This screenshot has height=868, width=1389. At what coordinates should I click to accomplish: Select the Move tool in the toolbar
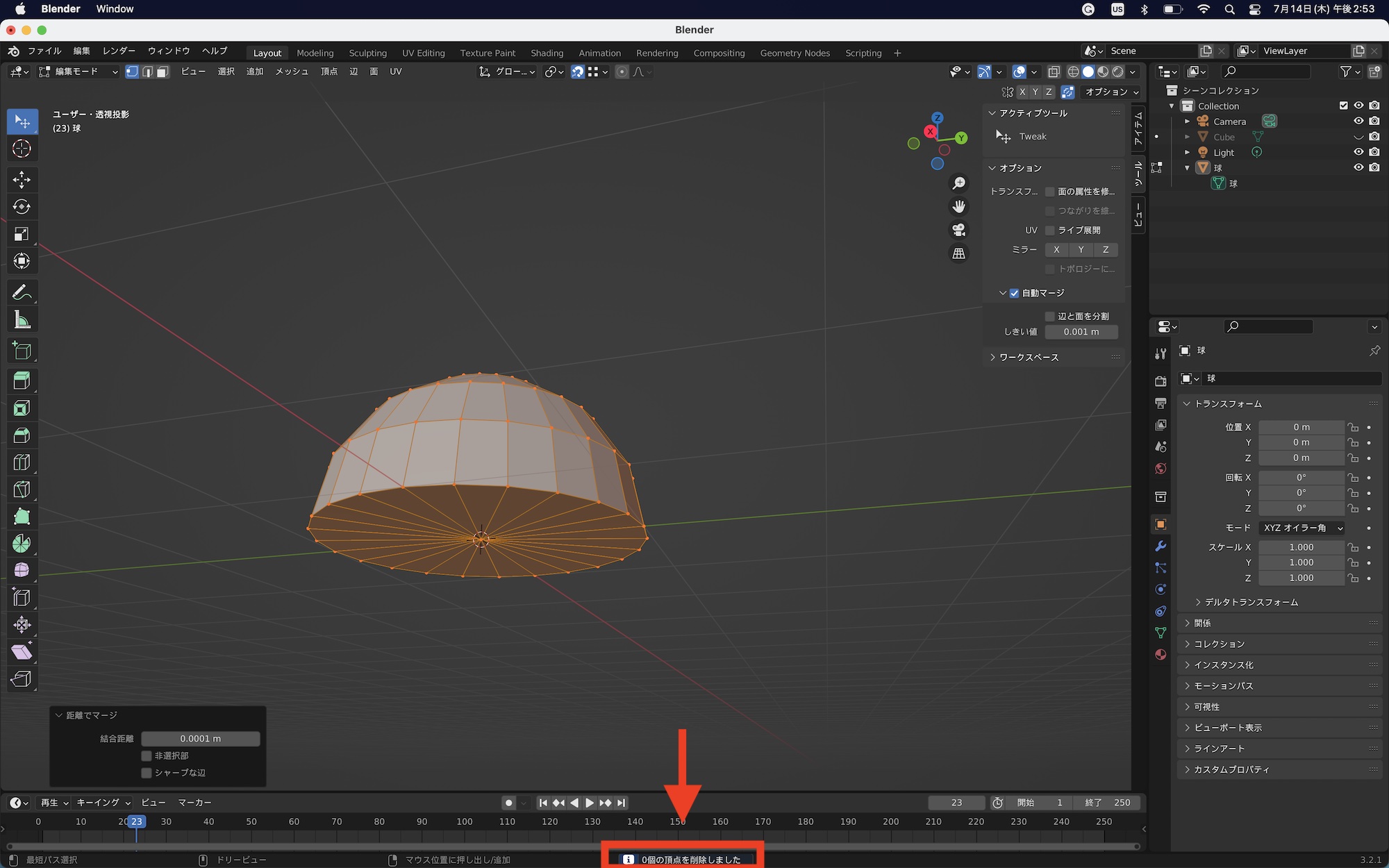tap(22, 180)
